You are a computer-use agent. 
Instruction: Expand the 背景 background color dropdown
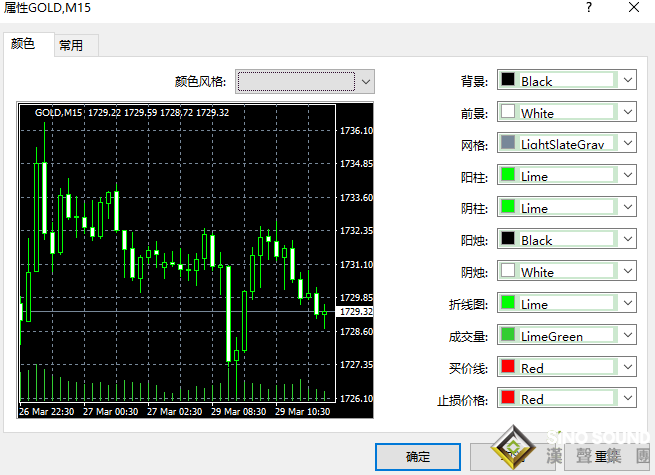(566, 80)
